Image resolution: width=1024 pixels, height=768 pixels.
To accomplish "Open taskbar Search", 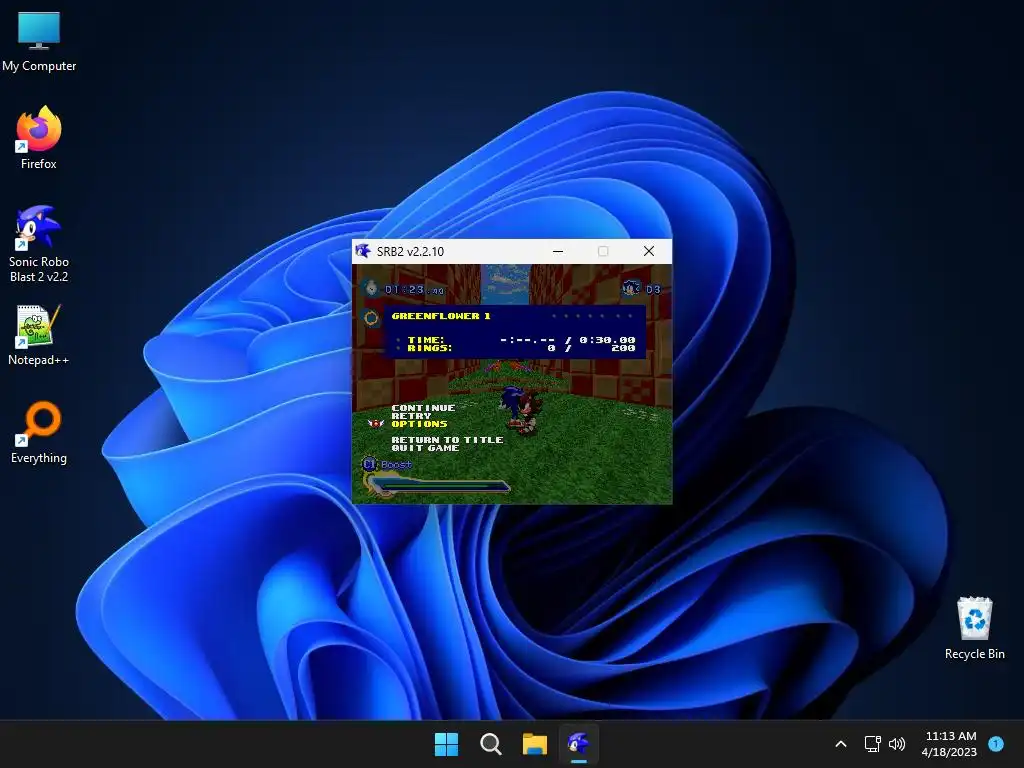I will click(490, 744).
